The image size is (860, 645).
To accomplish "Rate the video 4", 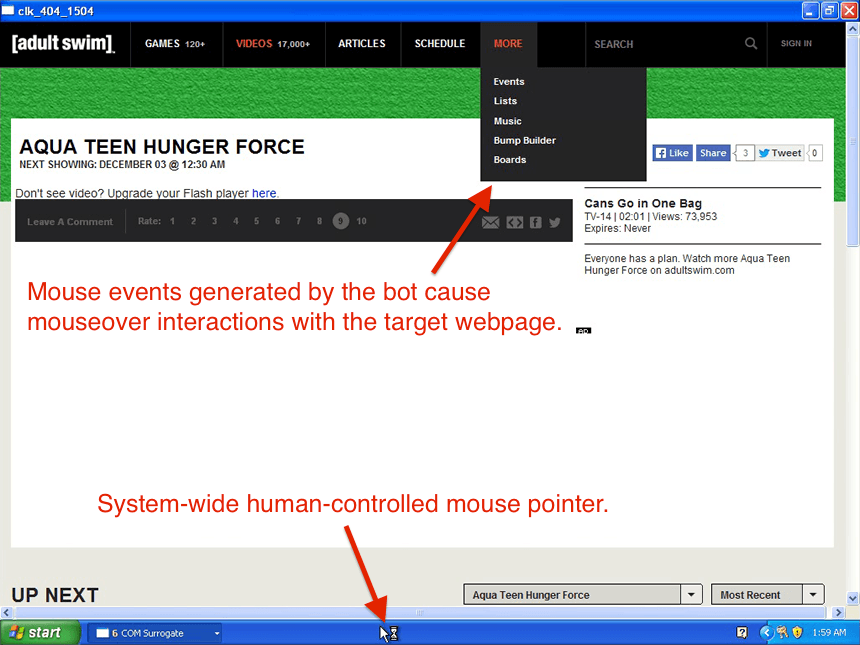I will 235,221.
